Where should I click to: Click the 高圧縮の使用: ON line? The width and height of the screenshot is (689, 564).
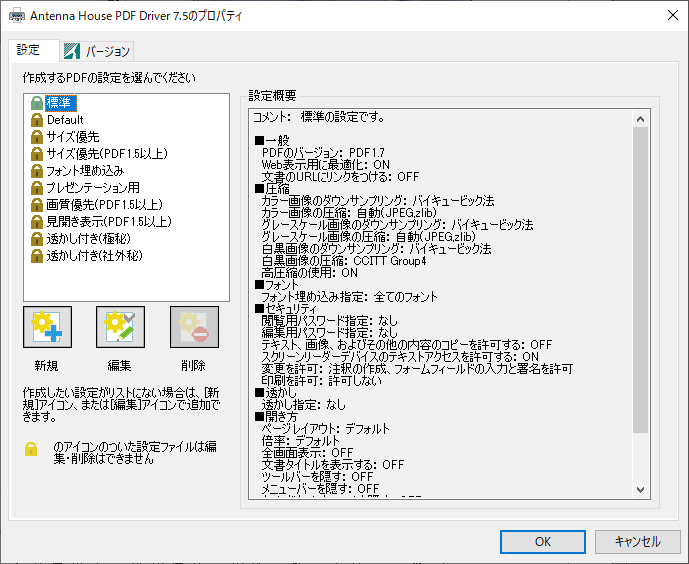pyautogui.click(x=309, y=273)
